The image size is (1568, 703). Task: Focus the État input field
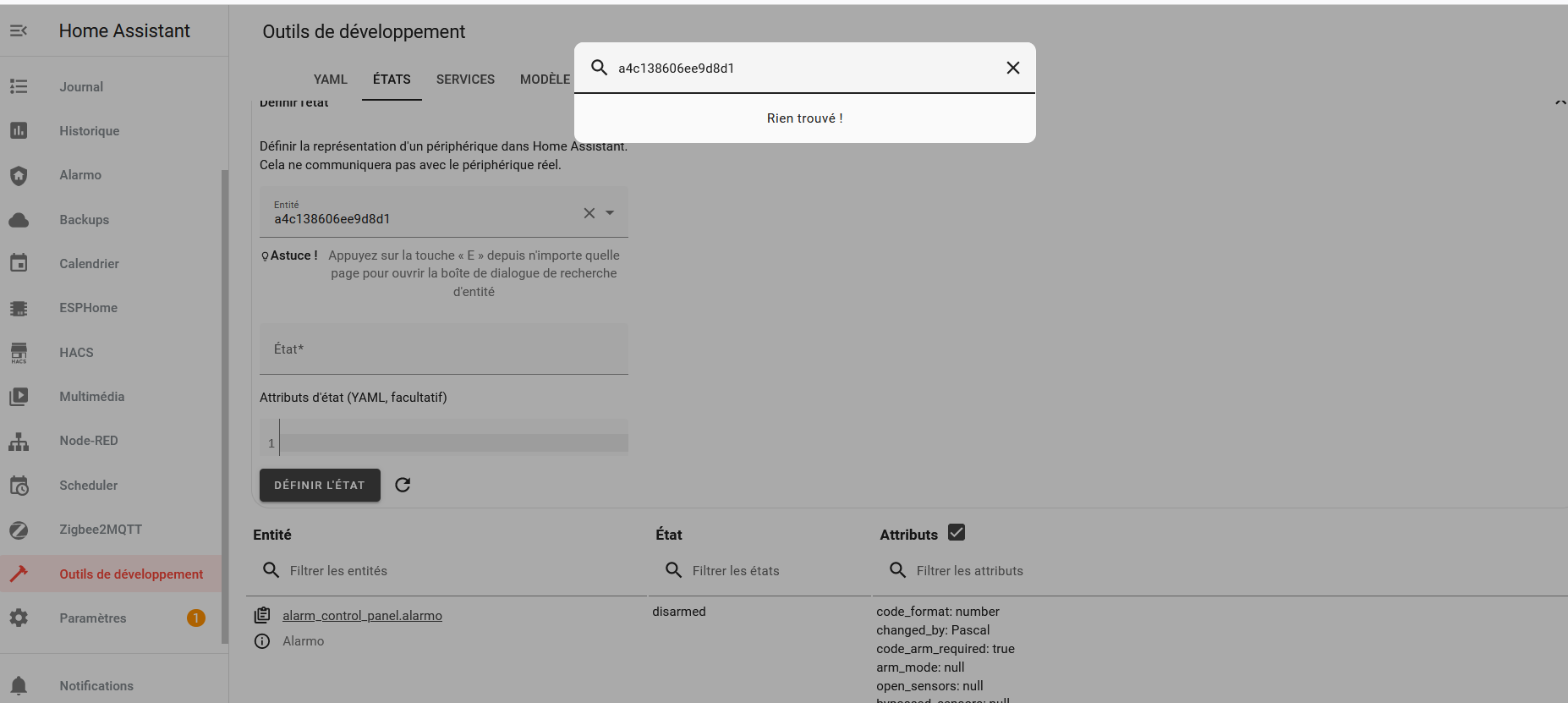(x=444, y=349)
